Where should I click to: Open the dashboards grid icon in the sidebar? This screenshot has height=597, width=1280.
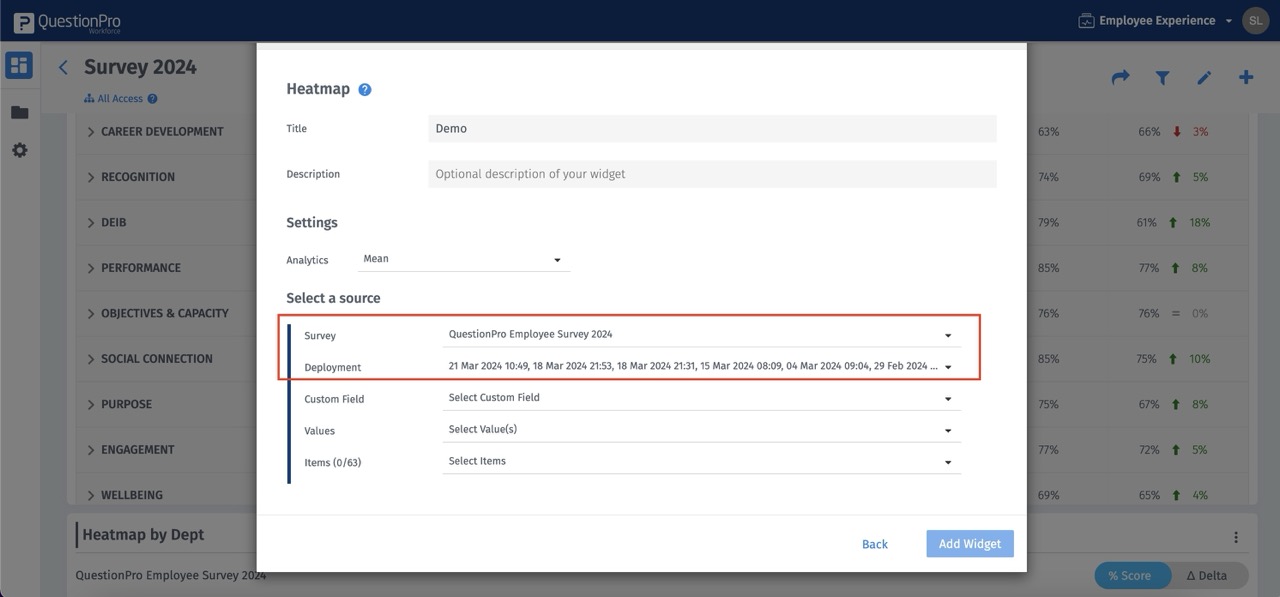click(18, 64)
